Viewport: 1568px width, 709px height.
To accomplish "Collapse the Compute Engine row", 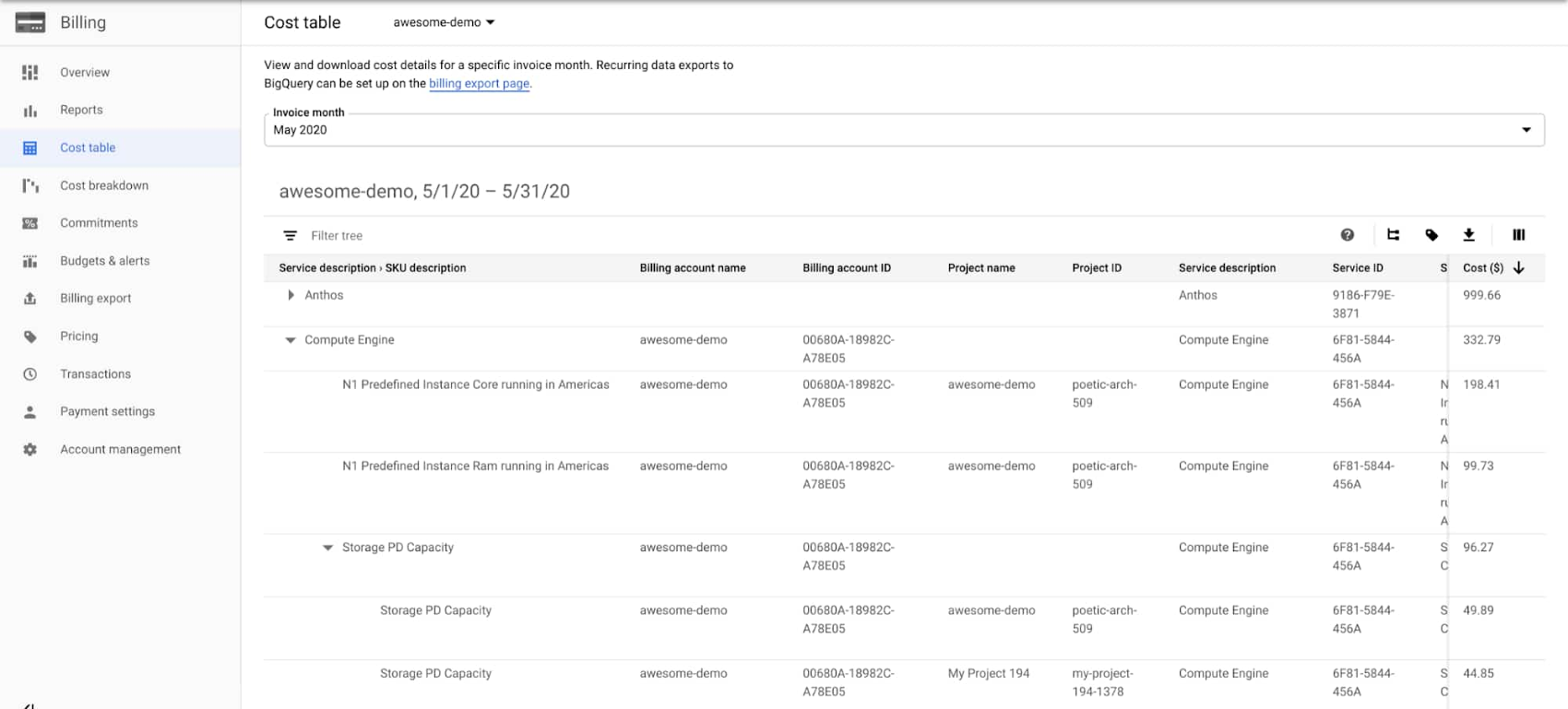I will click(291, 340).
